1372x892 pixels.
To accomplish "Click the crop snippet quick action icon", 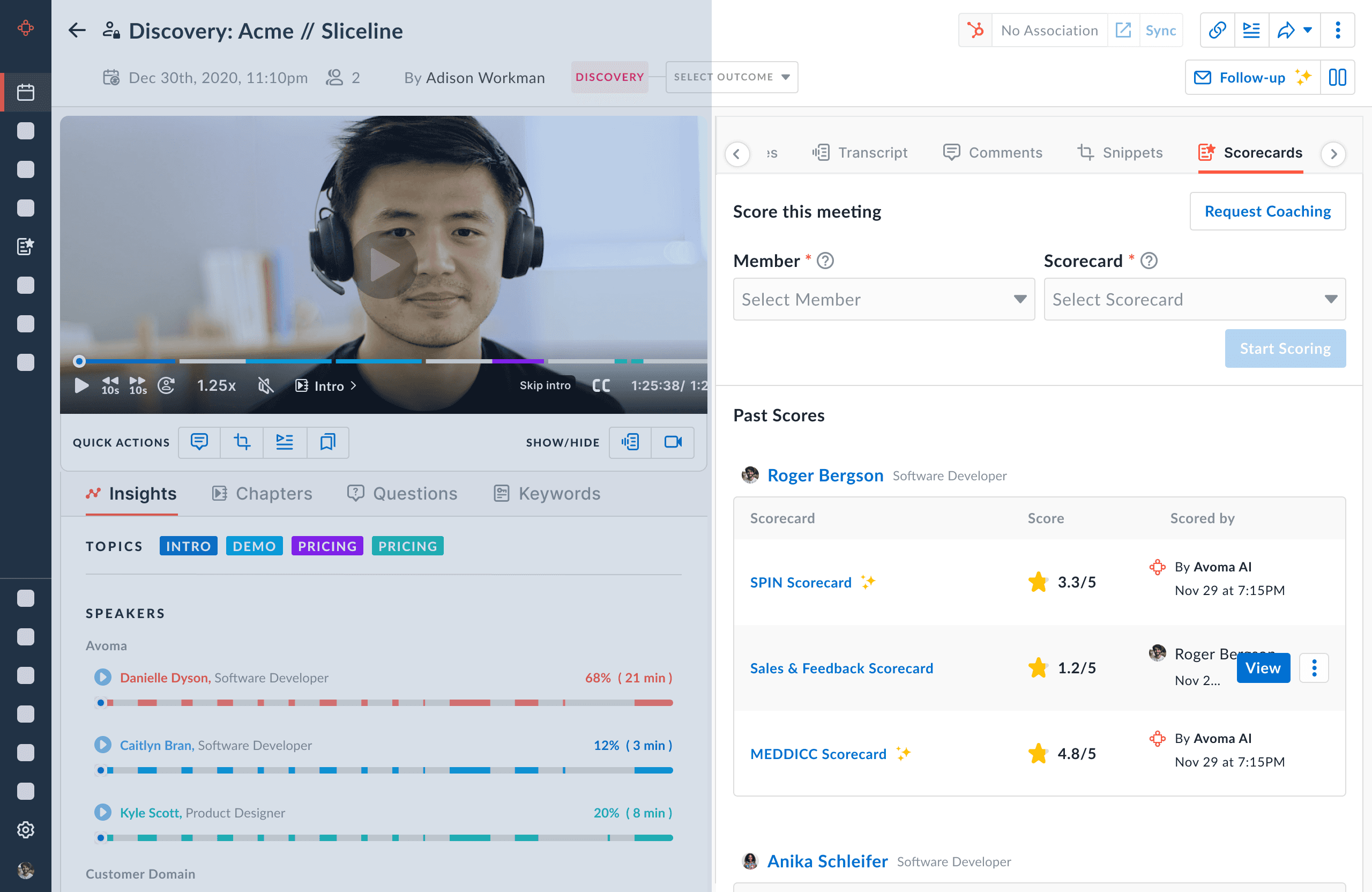I will click(242, 442).
